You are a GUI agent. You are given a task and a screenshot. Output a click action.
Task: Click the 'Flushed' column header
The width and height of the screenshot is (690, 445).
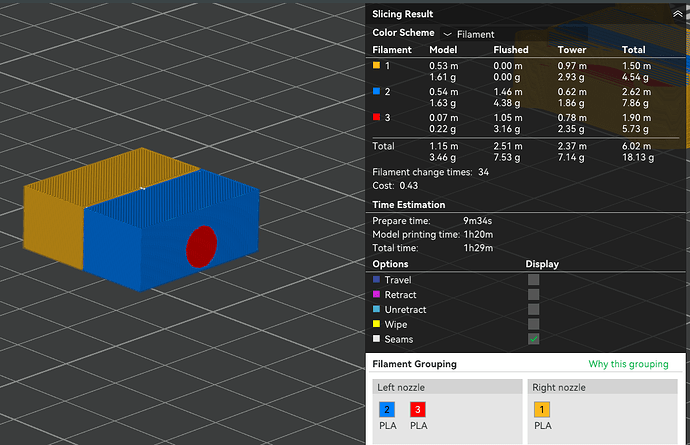coord(511,50)
